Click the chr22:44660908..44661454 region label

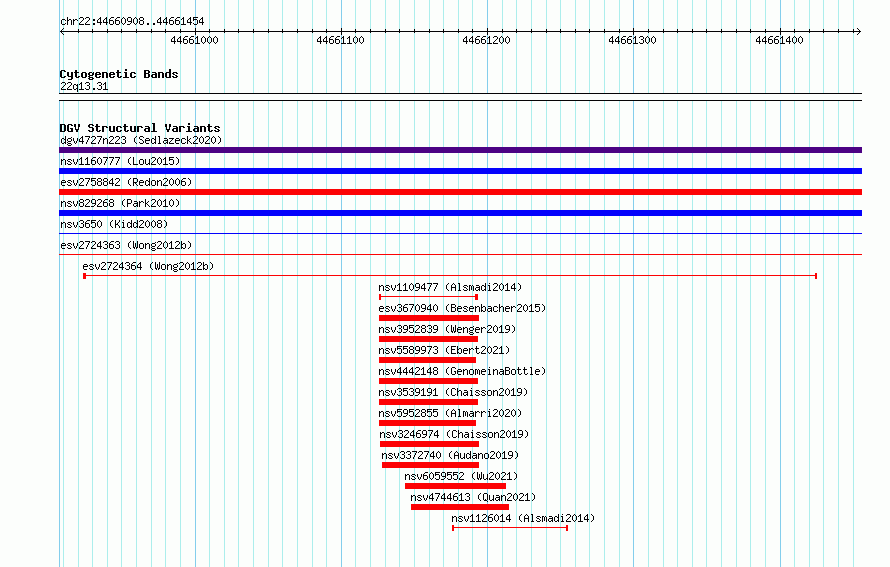[132, 22]
